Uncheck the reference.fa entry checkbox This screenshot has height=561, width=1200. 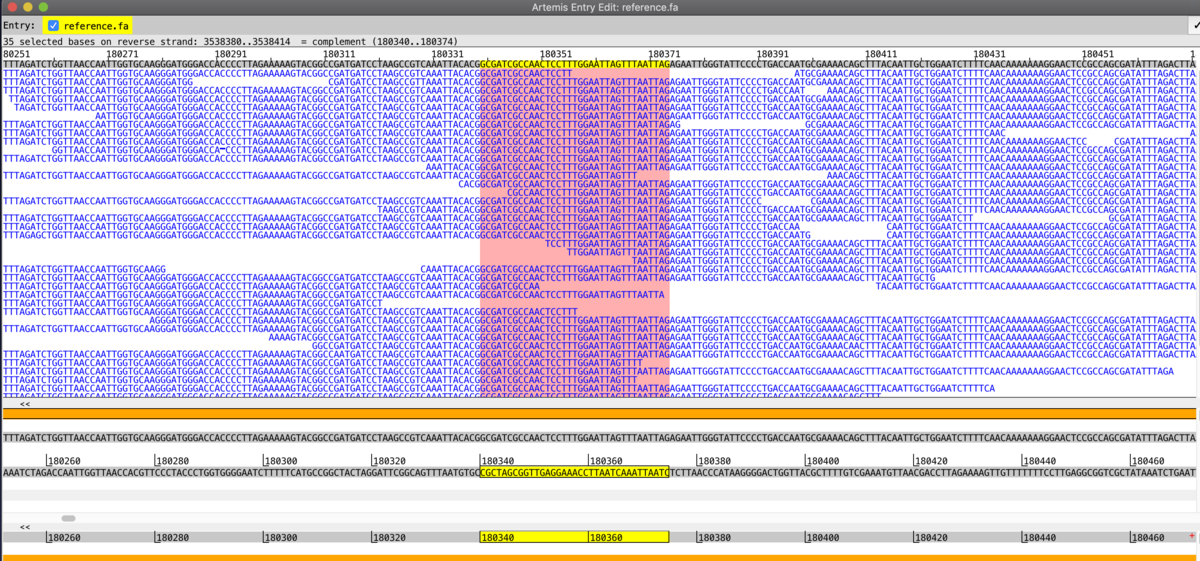pyautogui.click(x=53, y=25)
